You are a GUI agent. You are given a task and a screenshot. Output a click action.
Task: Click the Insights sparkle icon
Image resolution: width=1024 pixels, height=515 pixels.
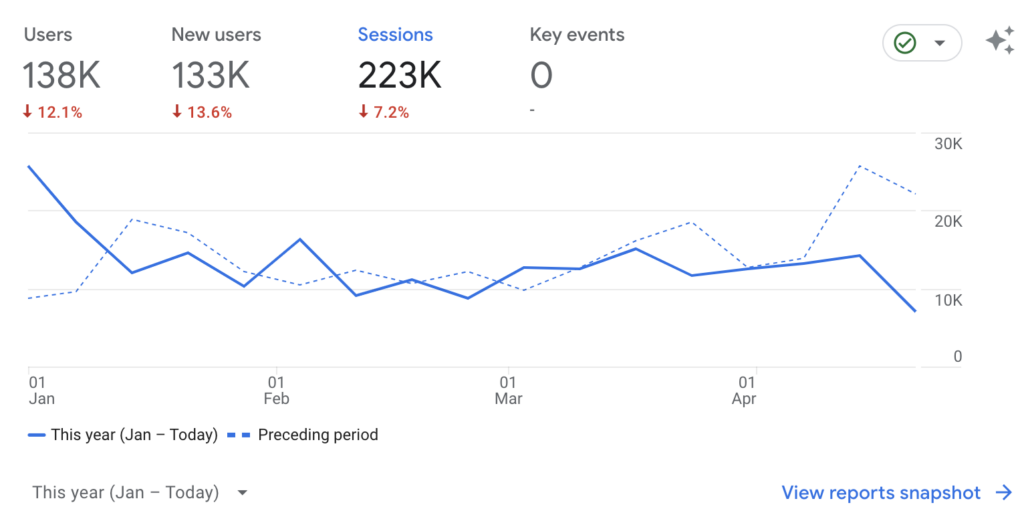tap(999, 42)
